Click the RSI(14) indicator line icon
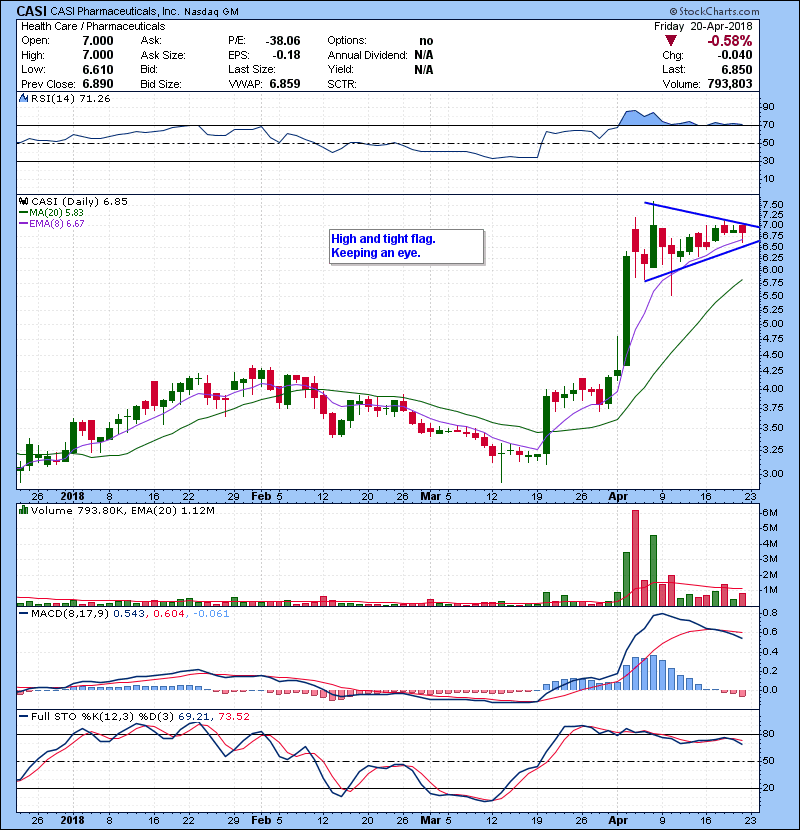Viewport: 800px width, 830px height. (x=23, y=98)
